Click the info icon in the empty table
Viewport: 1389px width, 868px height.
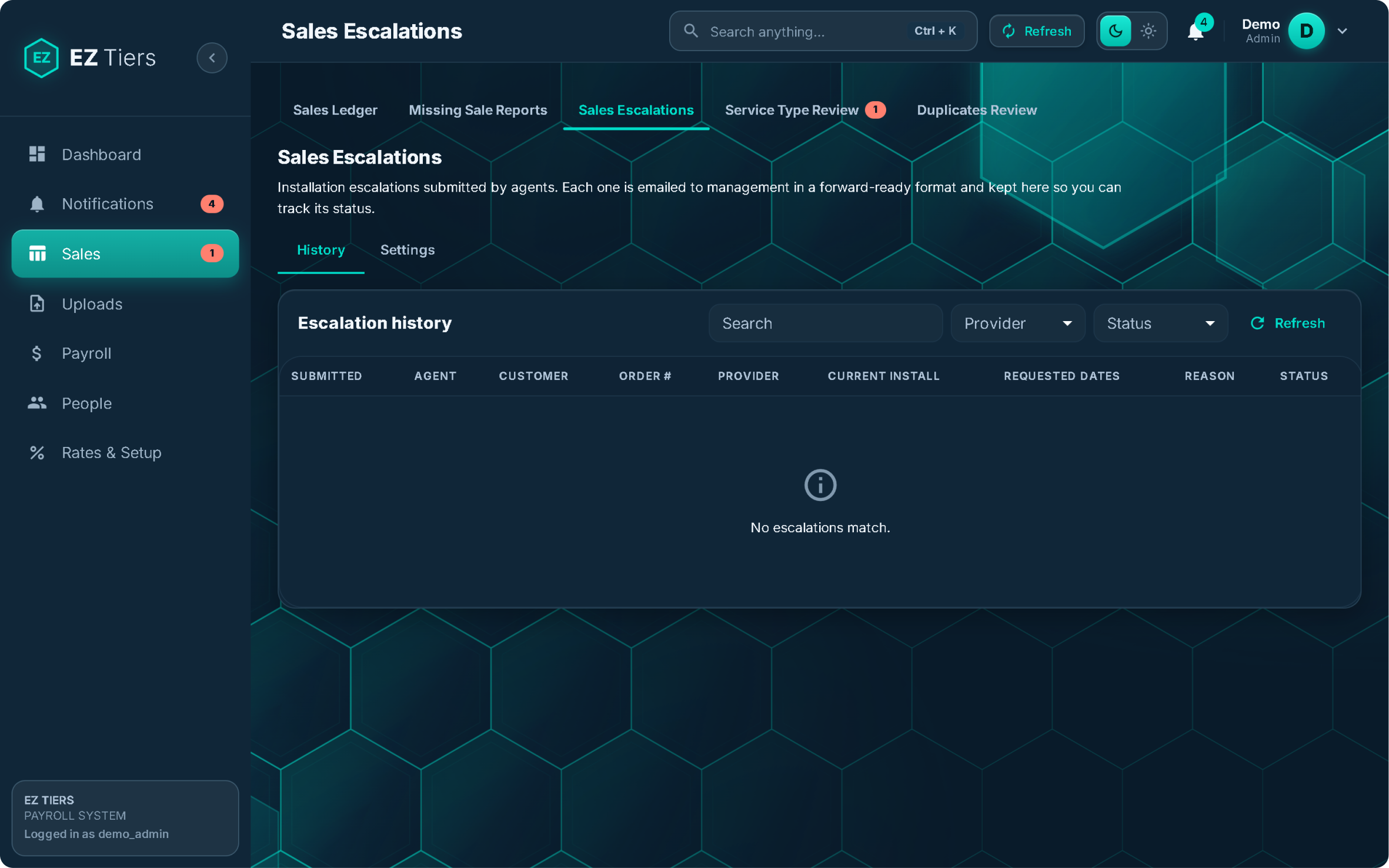(x=820, y=485)
